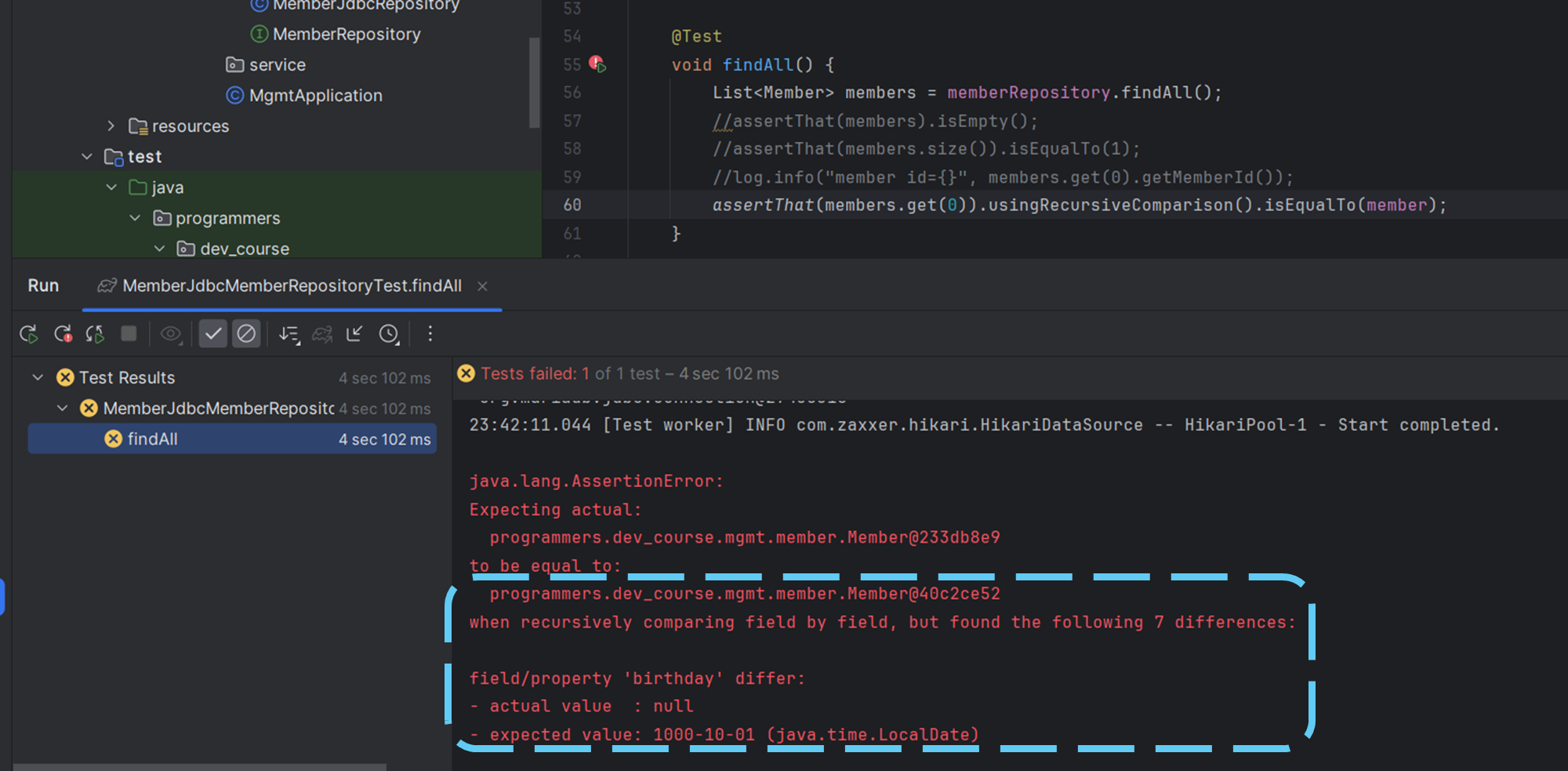Click the MemberRepository interface icon
This screenshot has height=771, width=1568.
[x=259, y=34]
